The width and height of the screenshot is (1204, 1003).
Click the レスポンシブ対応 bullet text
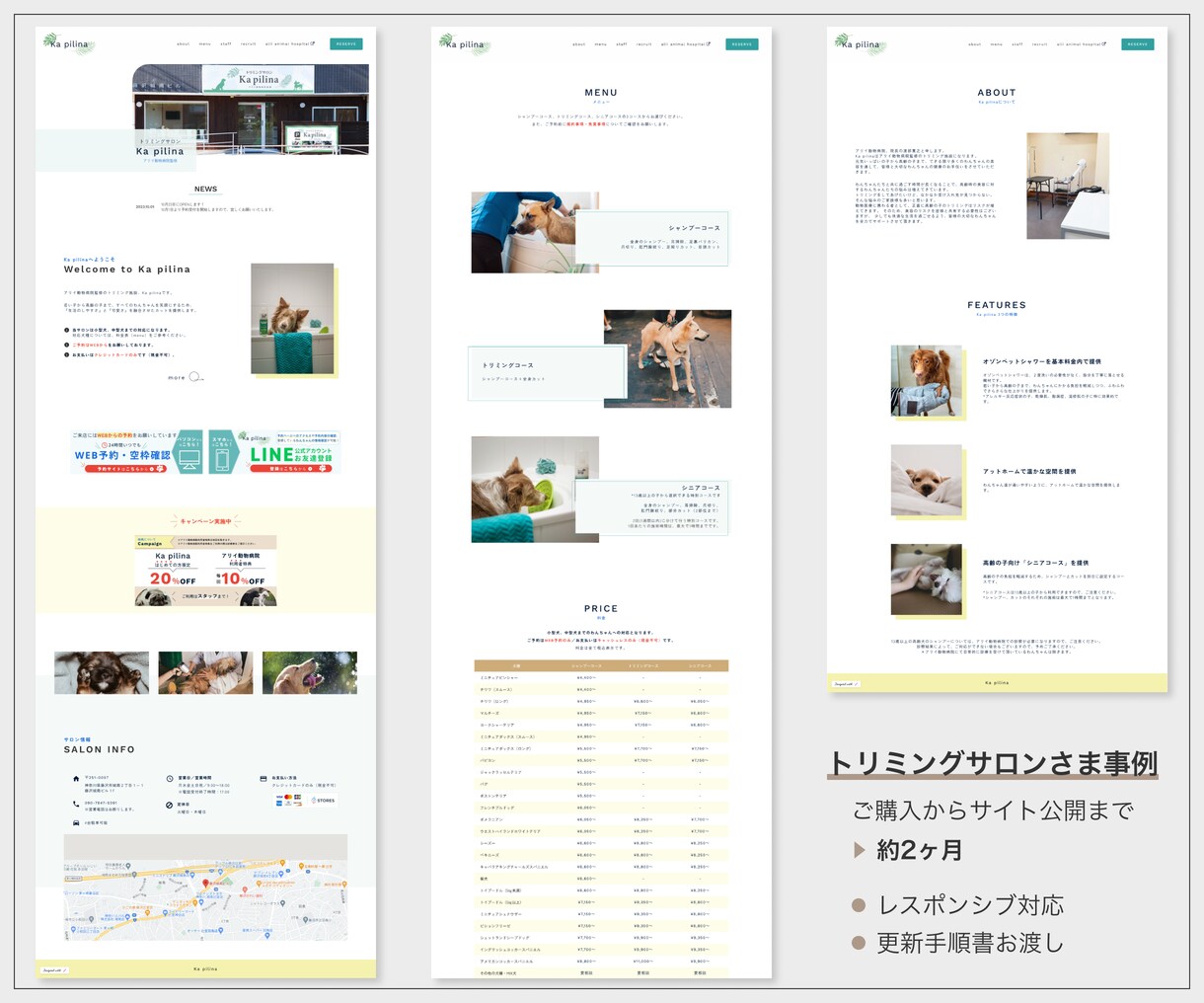tap(971, 905)
